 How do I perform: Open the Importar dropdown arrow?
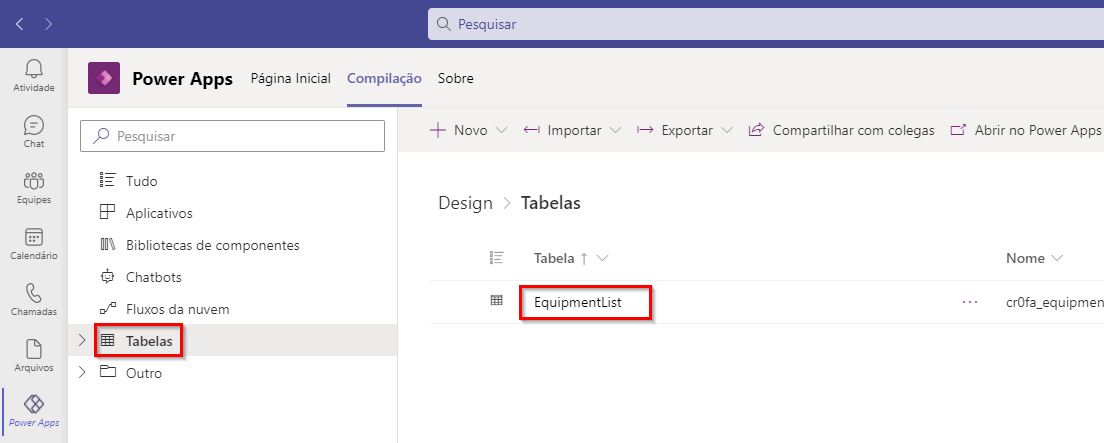[615, 130]
